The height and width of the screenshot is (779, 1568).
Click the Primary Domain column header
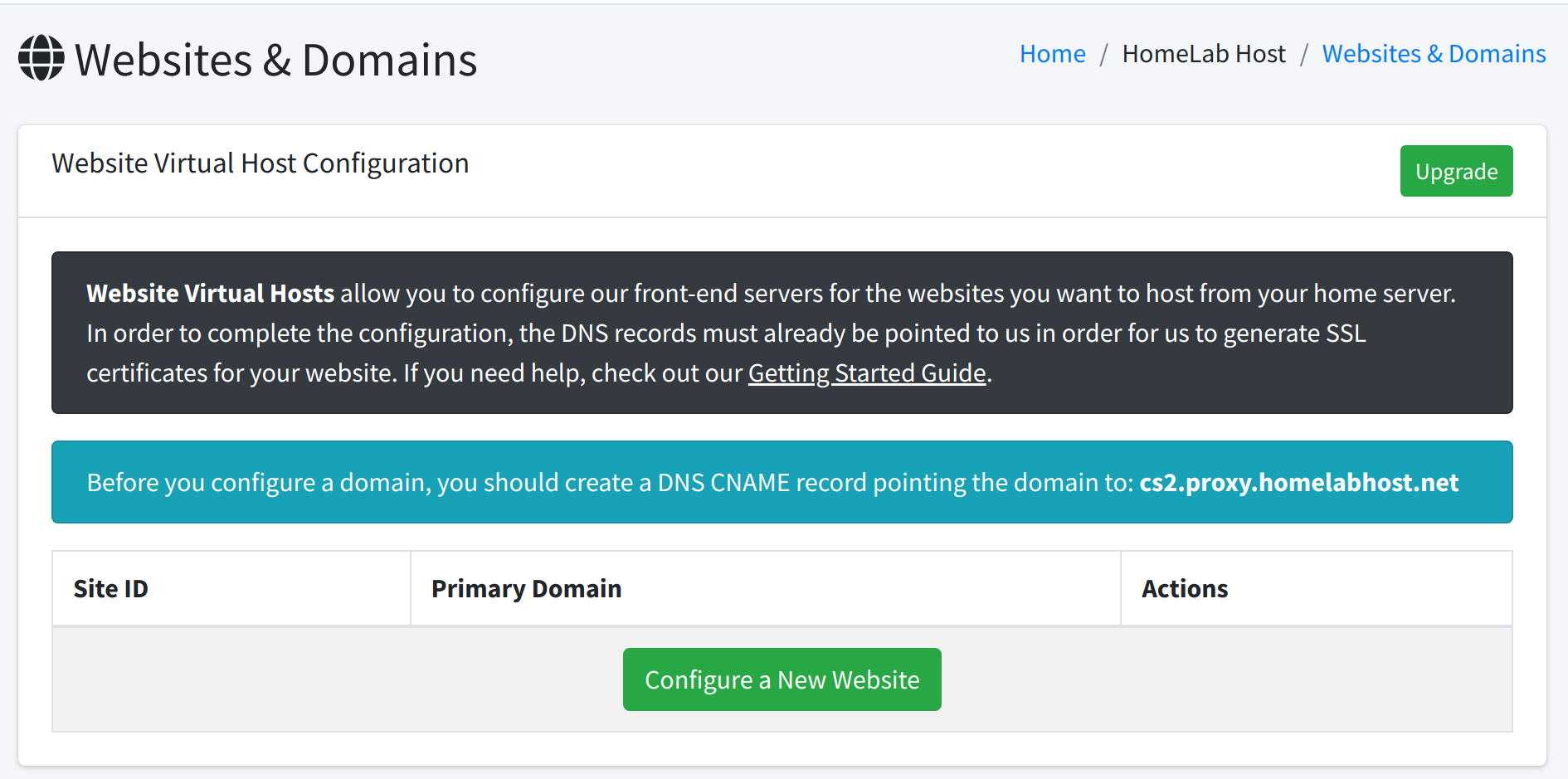point(526,588)
